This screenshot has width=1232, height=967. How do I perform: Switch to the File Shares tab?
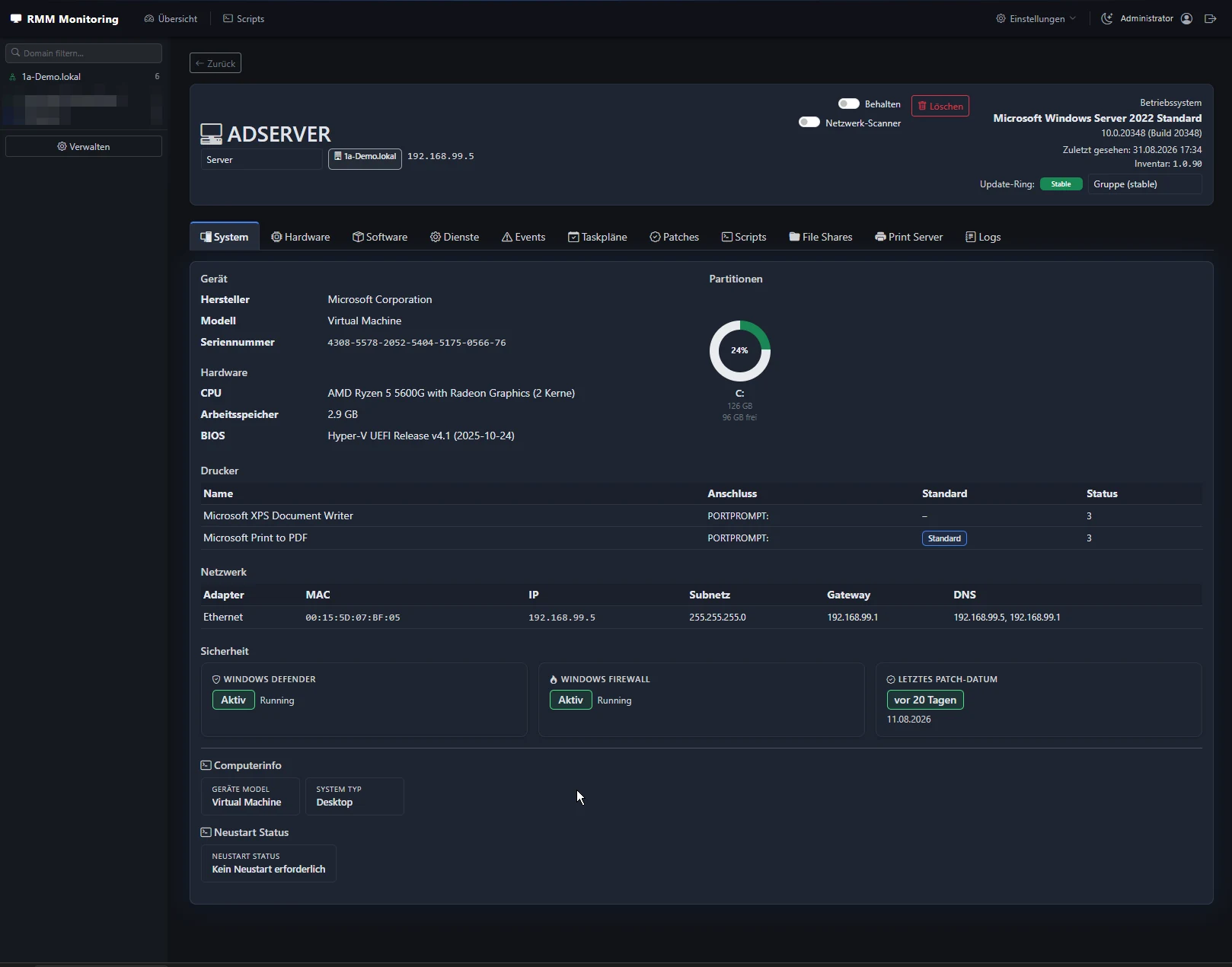pyautogui.click(x=821, y=237)
